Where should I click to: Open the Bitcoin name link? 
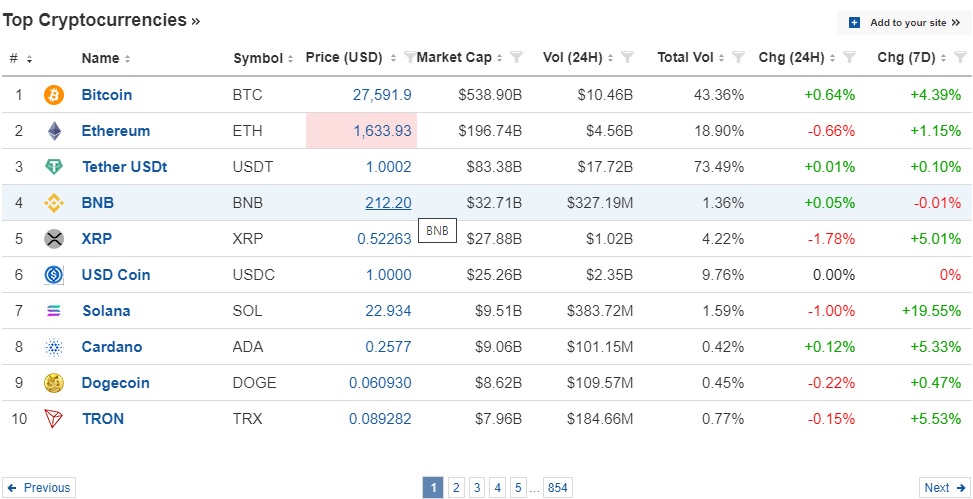pos(107,95)
